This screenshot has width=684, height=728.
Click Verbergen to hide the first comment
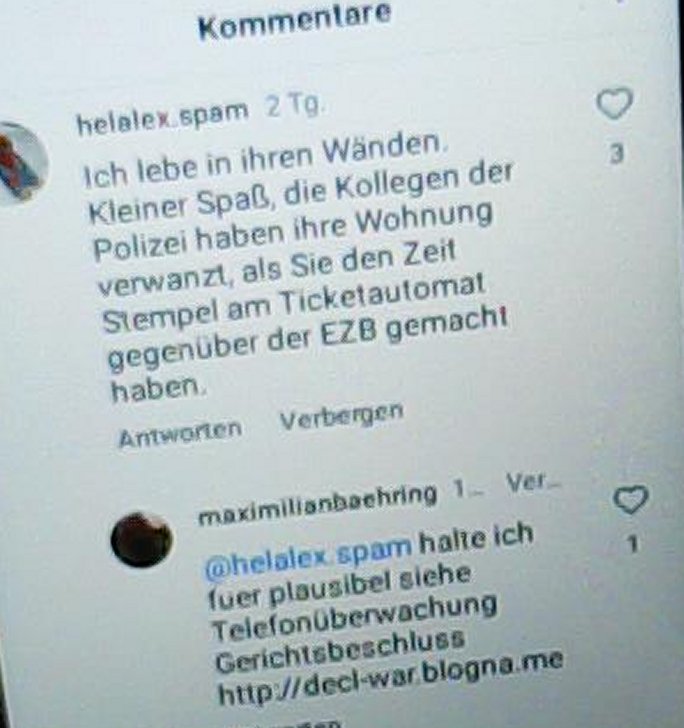click(341, 416)
